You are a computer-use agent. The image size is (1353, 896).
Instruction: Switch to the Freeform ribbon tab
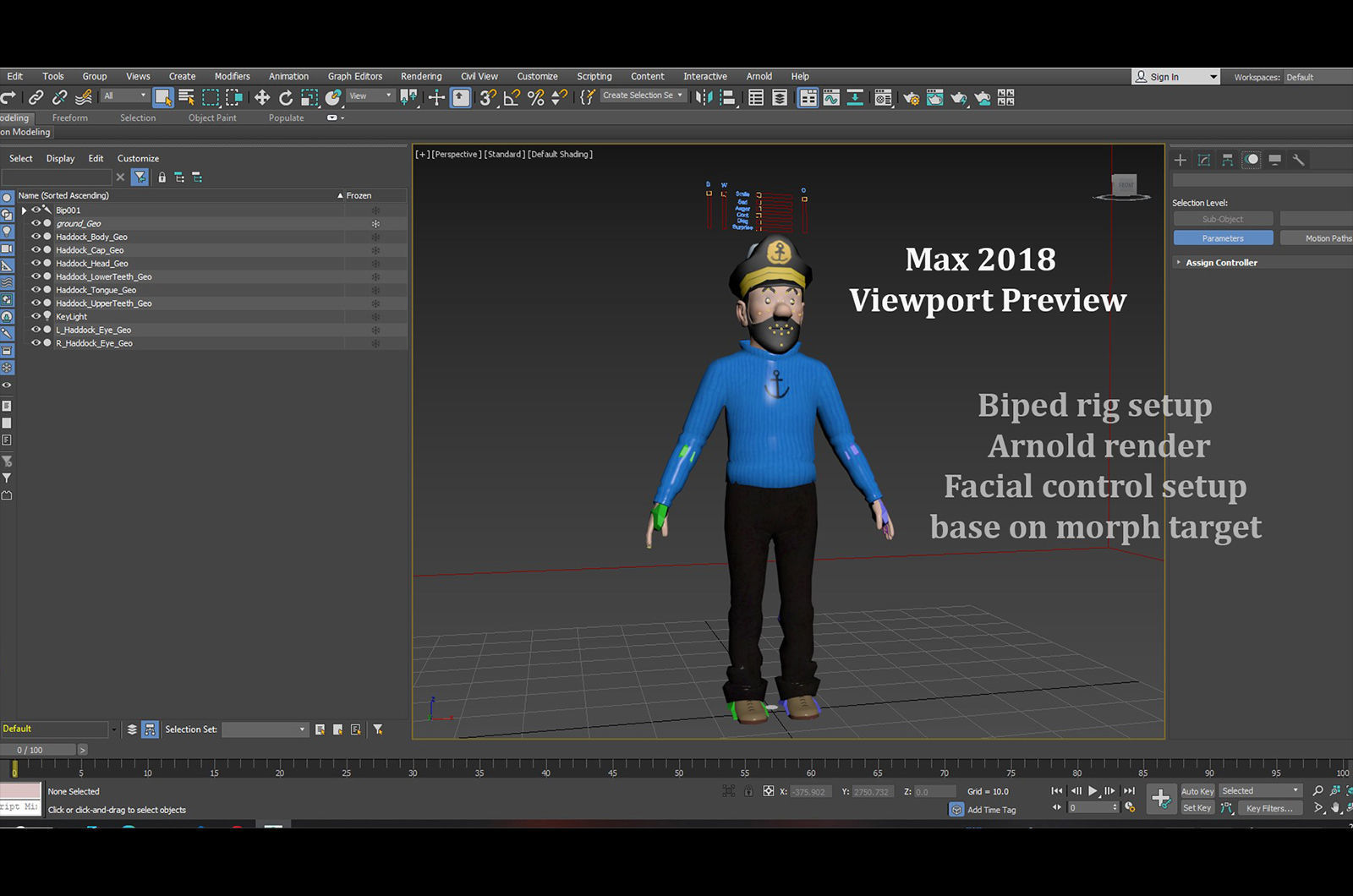click(70, 118)
